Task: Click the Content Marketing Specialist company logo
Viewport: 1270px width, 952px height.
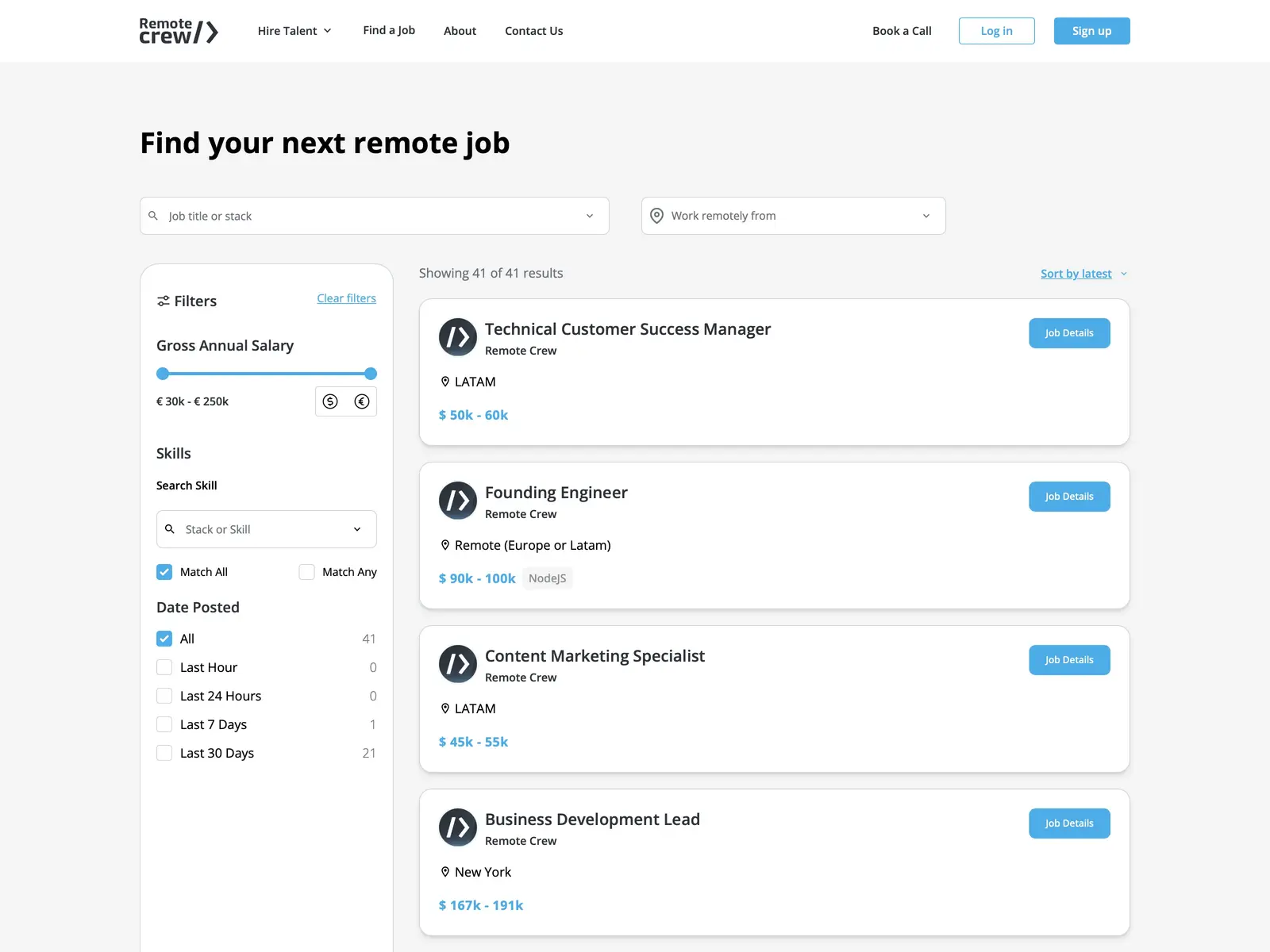Action: 458,664
